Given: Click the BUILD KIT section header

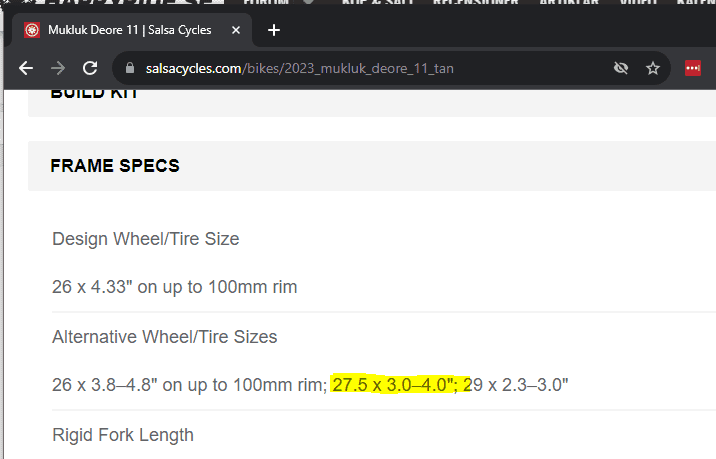Looking at the screenshot, I should pos(95,93).
